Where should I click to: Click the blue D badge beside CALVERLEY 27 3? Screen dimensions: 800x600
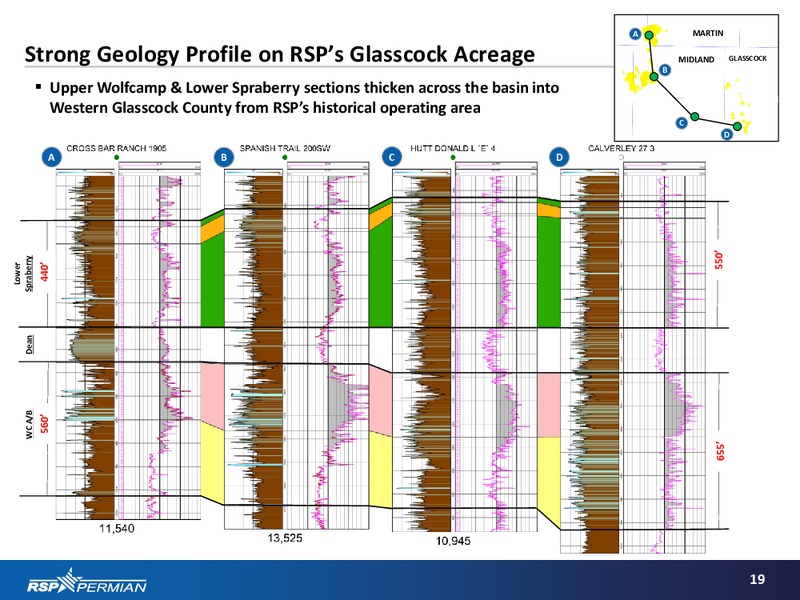tap(559, 158)
